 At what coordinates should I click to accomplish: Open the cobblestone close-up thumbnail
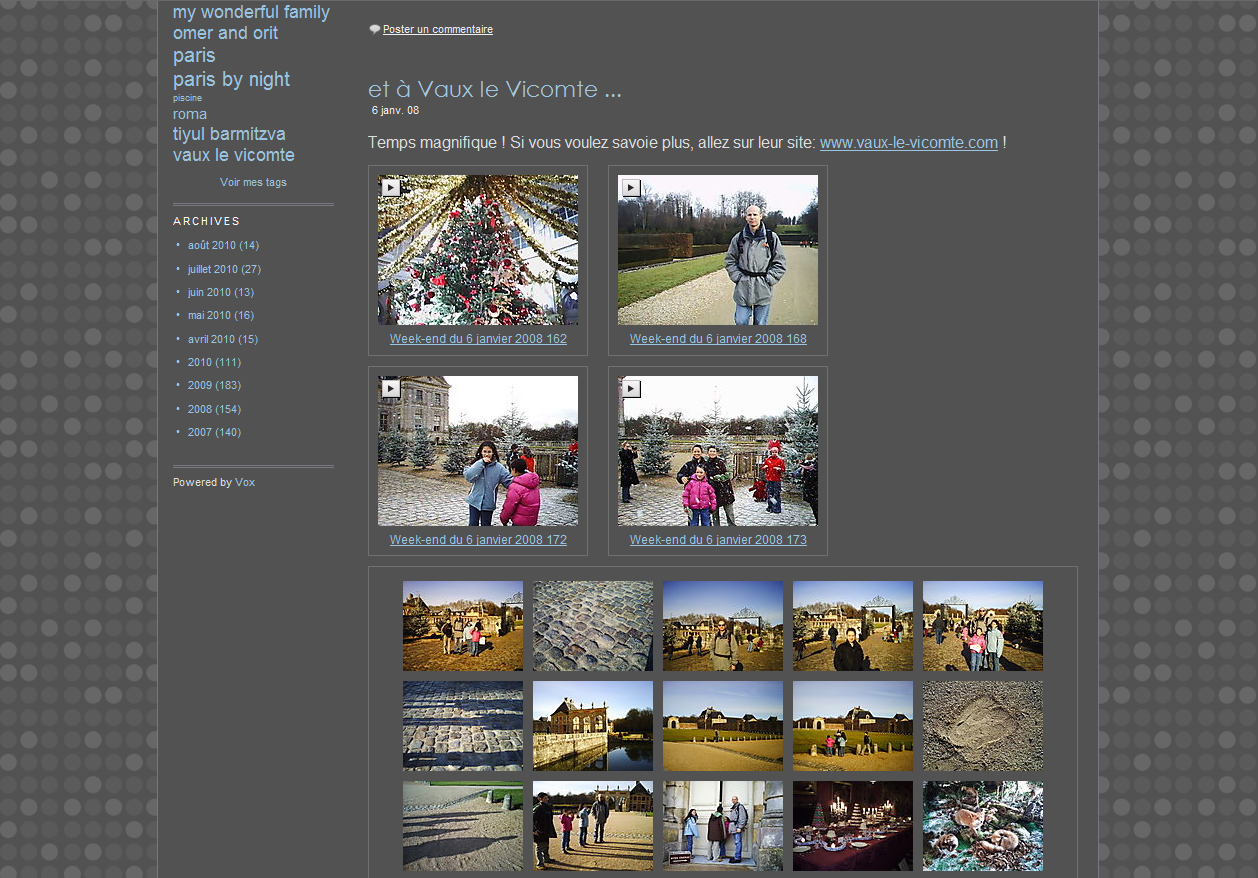pyautogui.click(x=593, y=626)
